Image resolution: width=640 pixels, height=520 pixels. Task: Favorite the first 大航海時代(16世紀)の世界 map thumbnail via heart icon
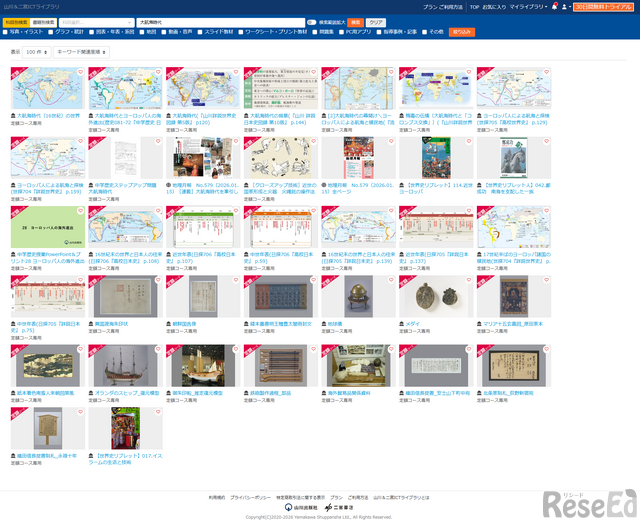point(78,73)
